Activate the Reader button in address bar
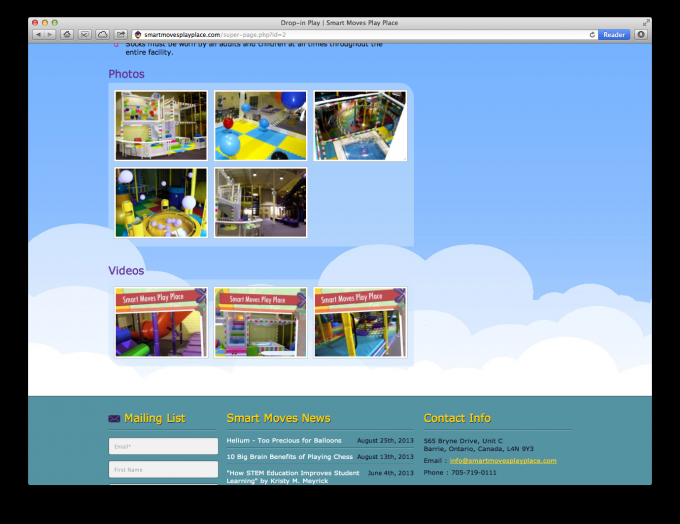 [614, 34]
